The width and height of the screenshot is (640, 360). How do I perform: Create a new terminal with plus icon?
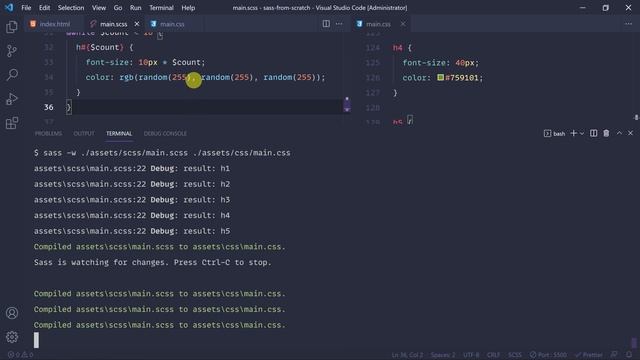click(573, 133)
